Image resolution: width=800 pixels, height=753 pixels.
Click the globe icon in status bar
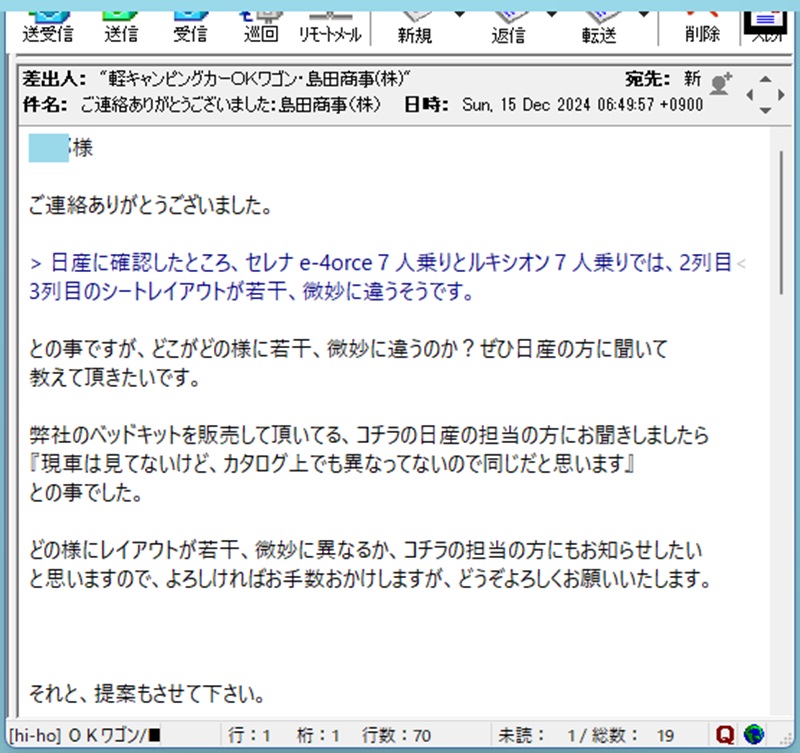754,735
